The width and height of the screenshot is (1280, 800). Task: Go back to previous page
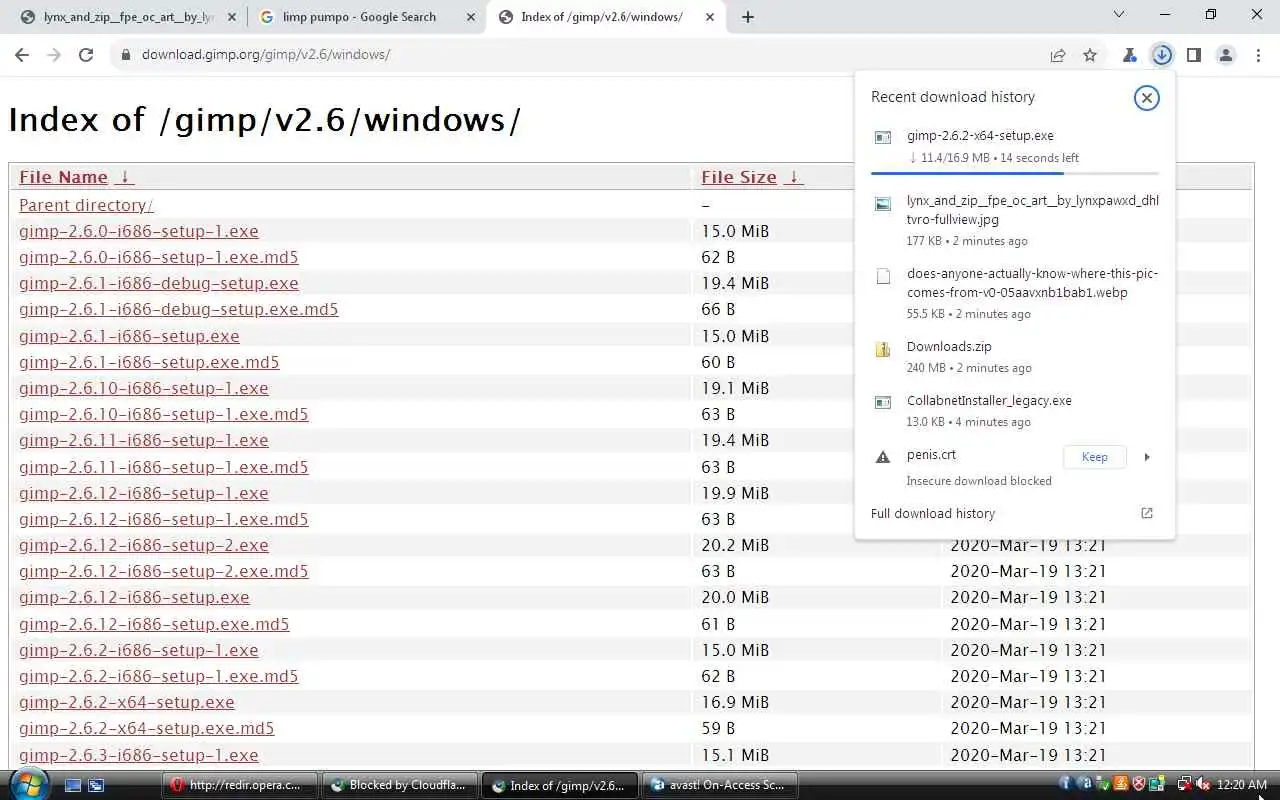22,55
